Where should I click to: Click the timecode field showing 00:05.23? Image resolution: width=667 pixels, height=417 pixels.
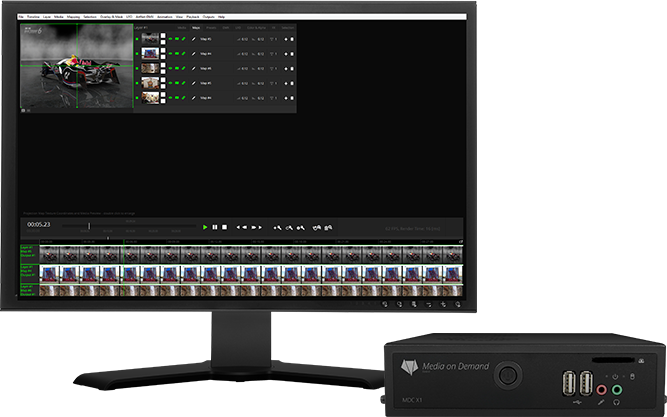coord(39,225)
